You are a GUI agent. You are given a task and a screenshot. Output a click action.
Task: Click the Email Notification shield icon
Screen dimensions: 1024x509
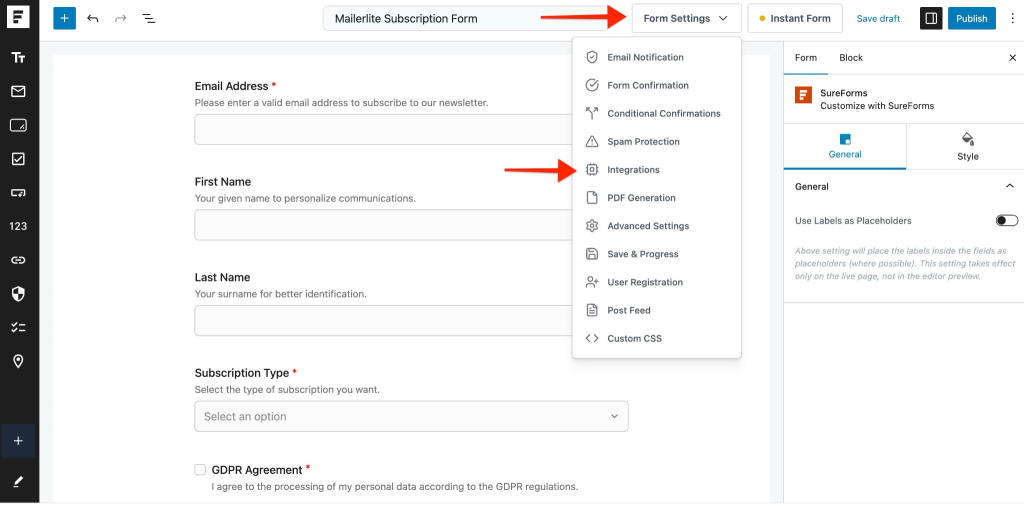pyautogui.click(x=592, y=57)
